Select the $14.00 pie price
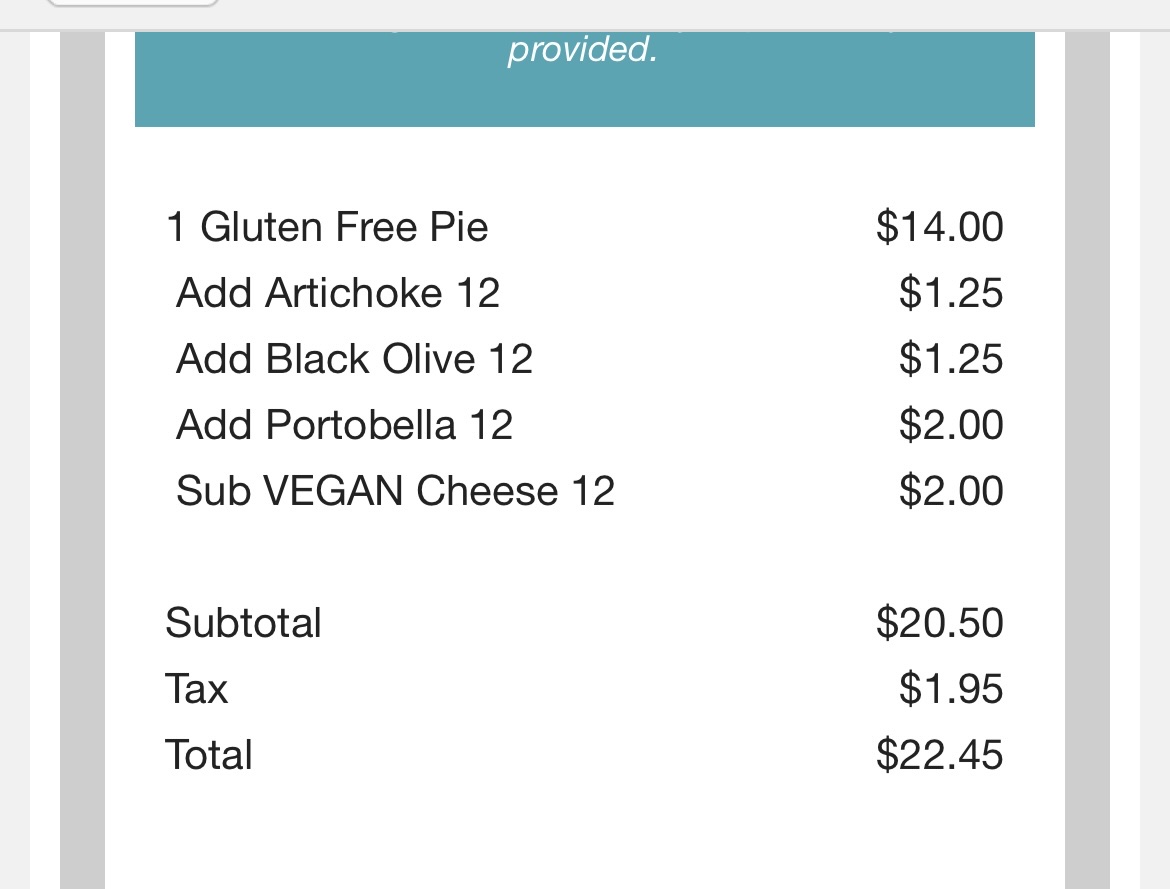 point(939,227)
